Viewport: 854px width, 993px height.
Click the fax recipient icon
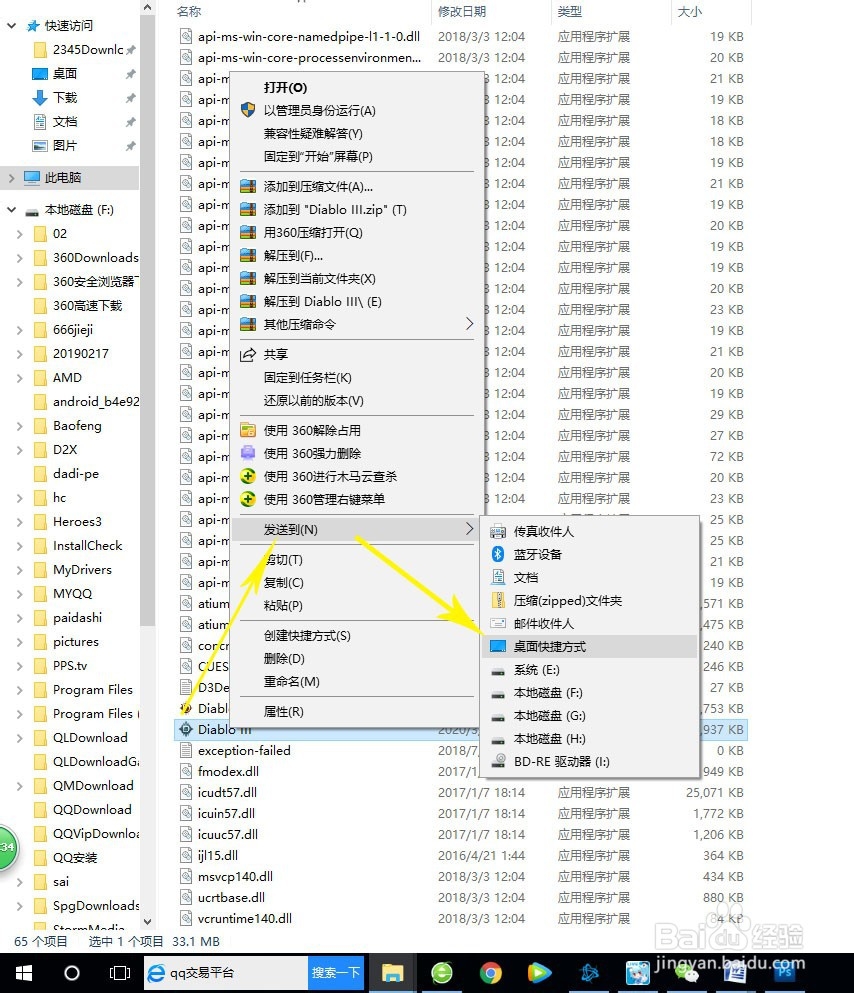tap(498, 531)
